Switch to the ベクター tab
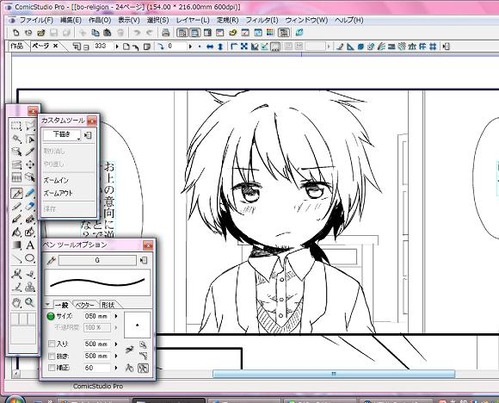499x403 pixels. 85,305
